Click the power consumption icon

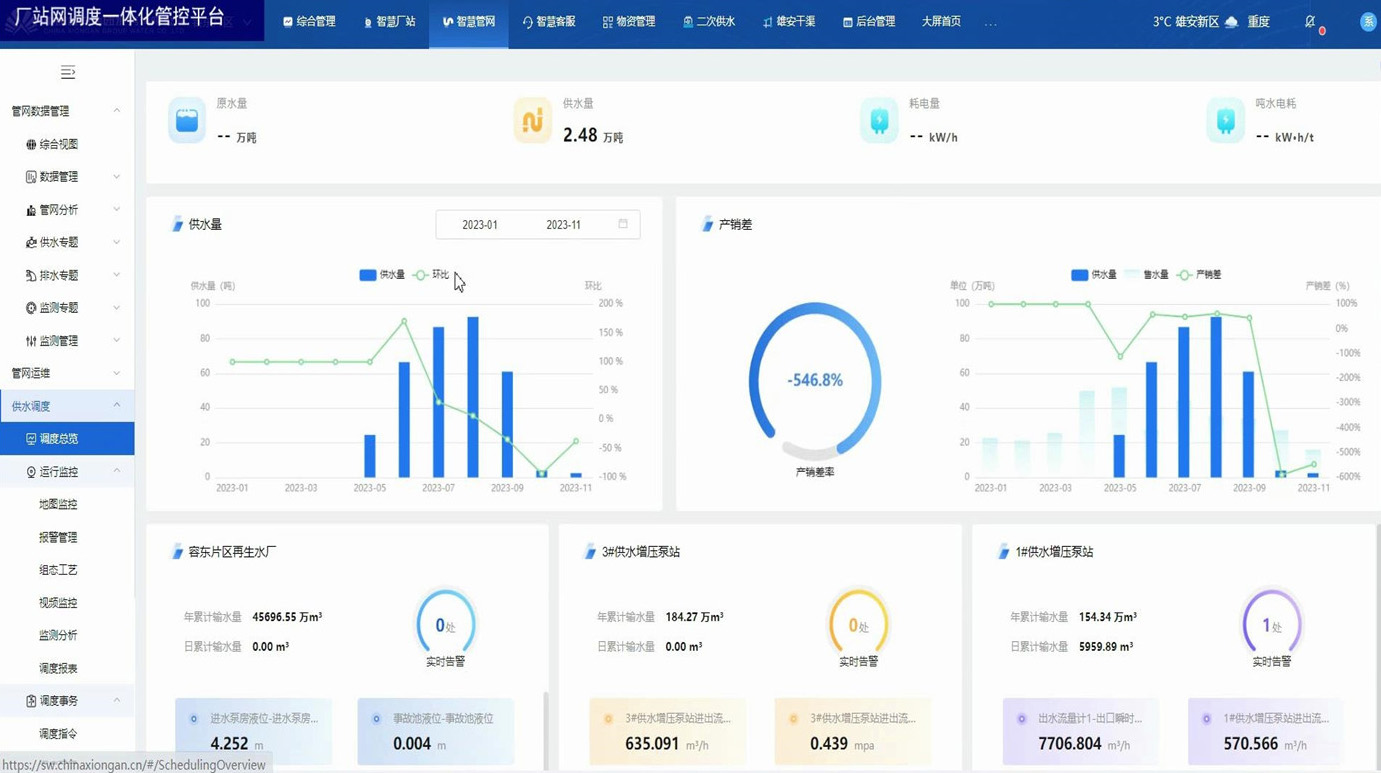click(x=879, y=121)
